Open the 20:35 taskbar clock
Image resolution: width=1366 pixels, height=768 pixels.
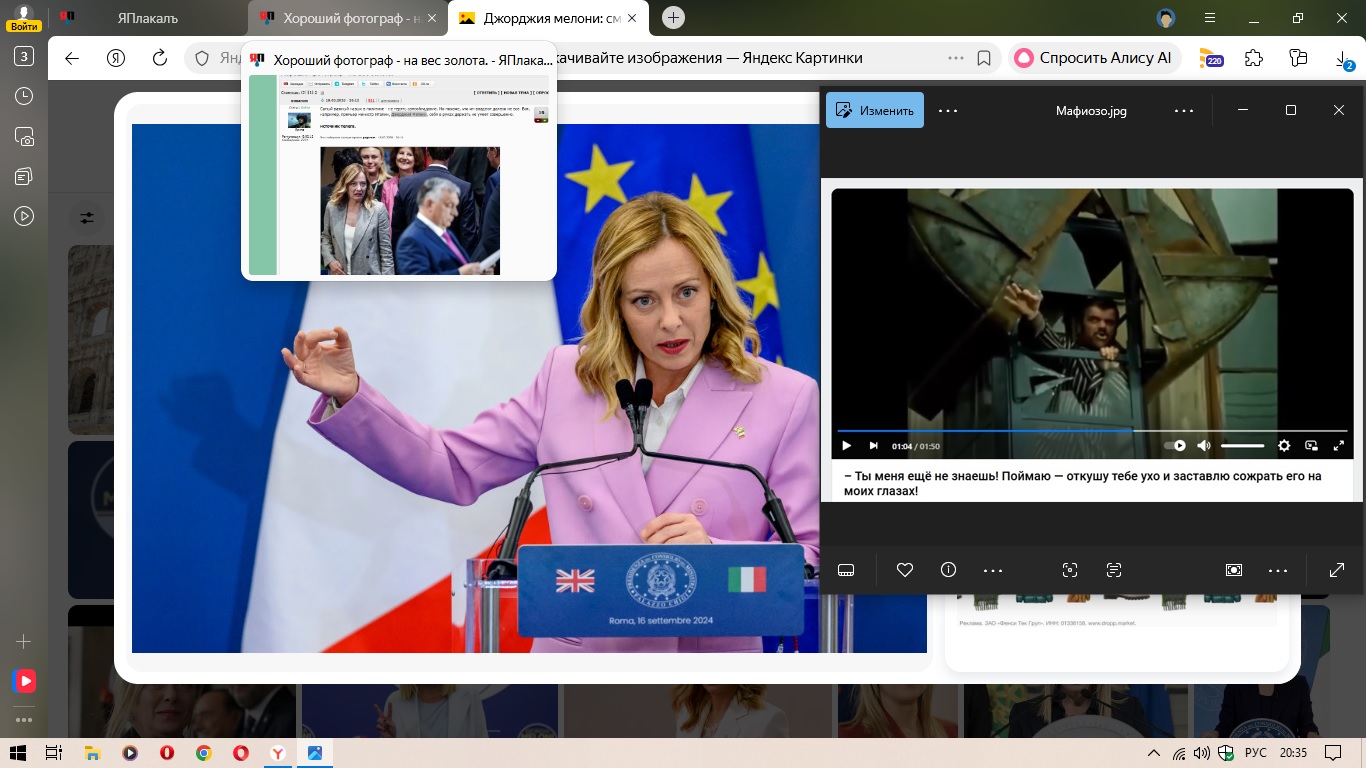pos(1293,753)
